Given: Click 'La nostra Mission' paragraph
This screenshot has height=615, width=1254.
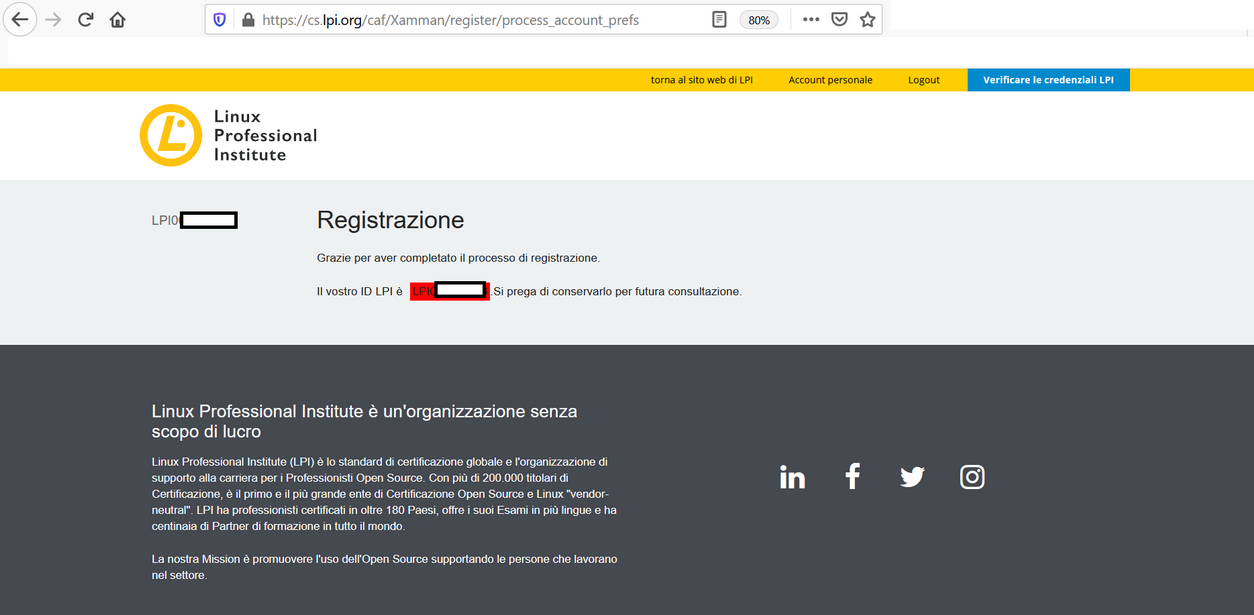Looking at the screenshot, I should (384, 567).
